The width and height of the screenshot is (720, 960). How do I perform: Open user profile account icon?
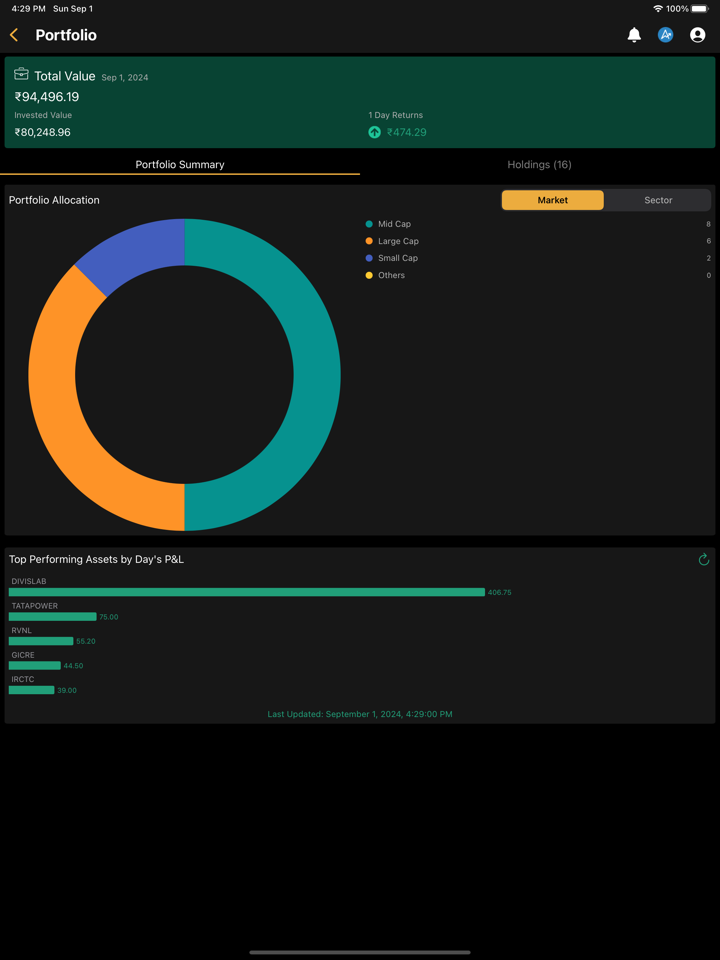pos(698,35)
